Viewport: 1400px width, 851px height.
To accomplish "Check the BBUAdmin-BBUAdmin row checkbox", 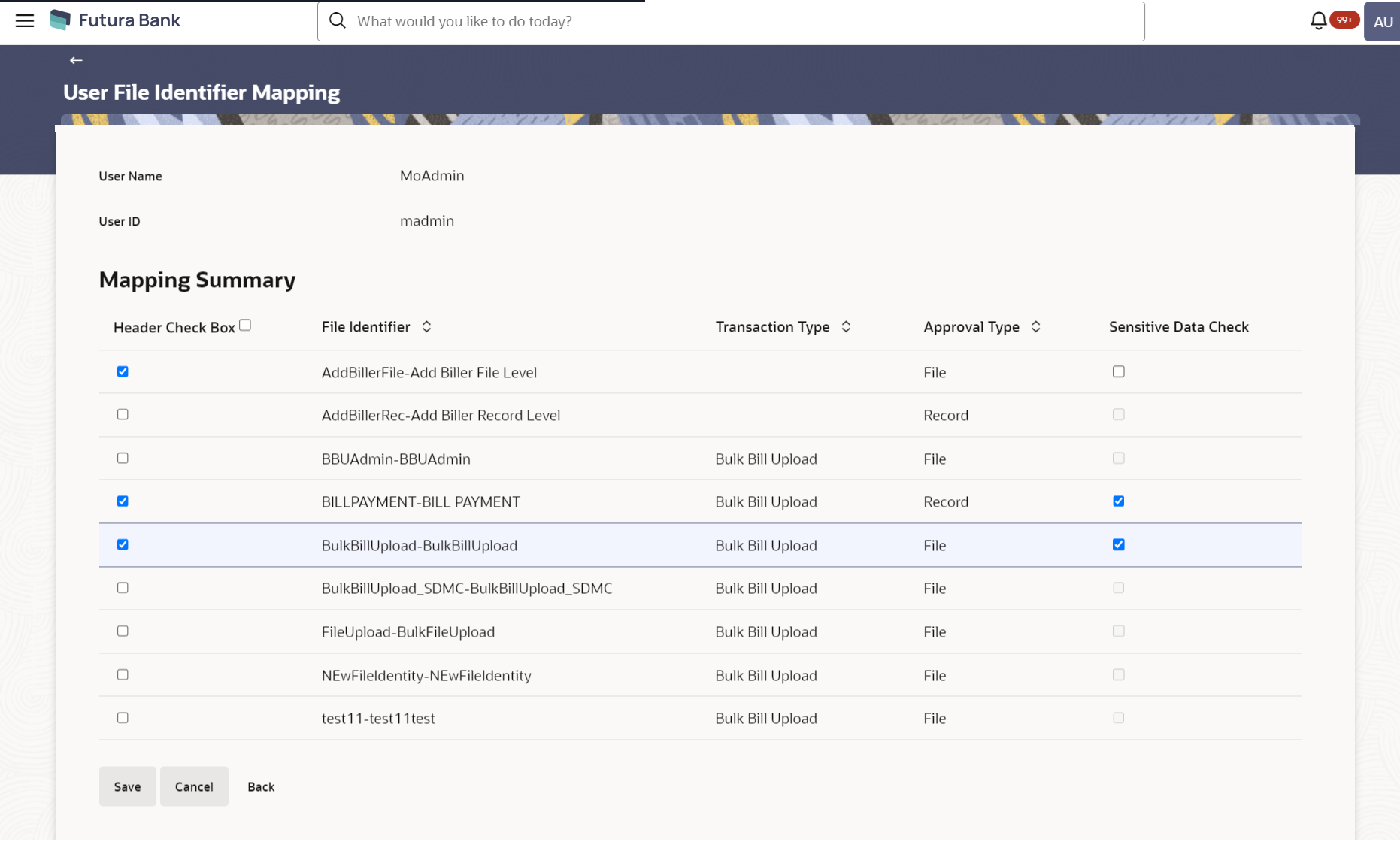I will [x=123, y=458].
